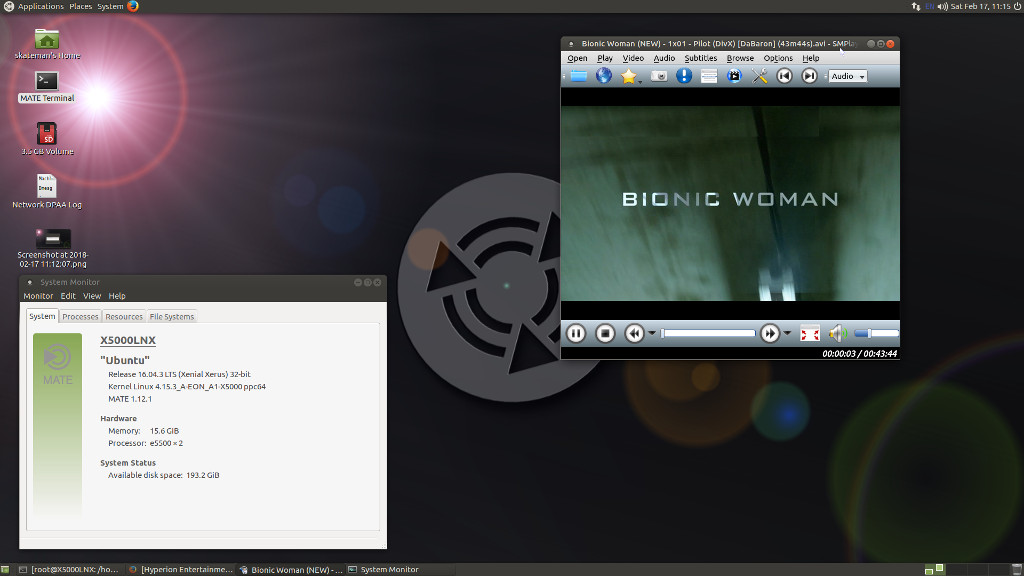Expand the rewind options dropdown arrow
The image size is (1024, 576).
(x=652, y=334)
